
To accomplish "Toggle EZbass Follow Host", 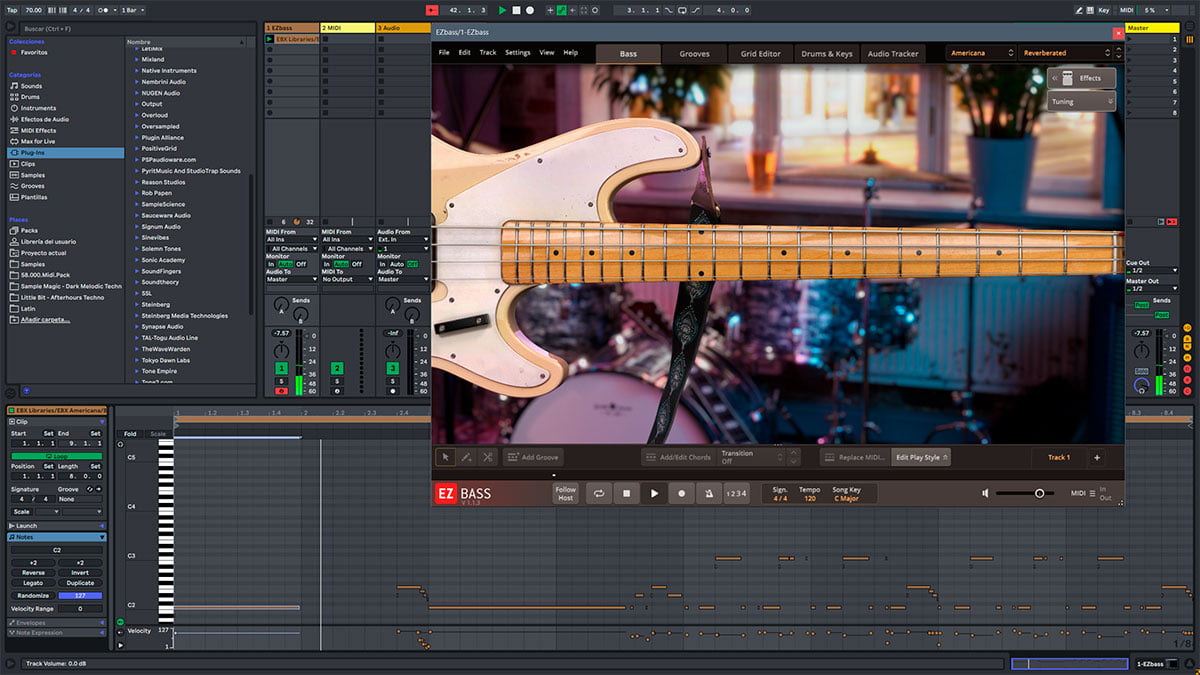I will [x=566, y=493].
